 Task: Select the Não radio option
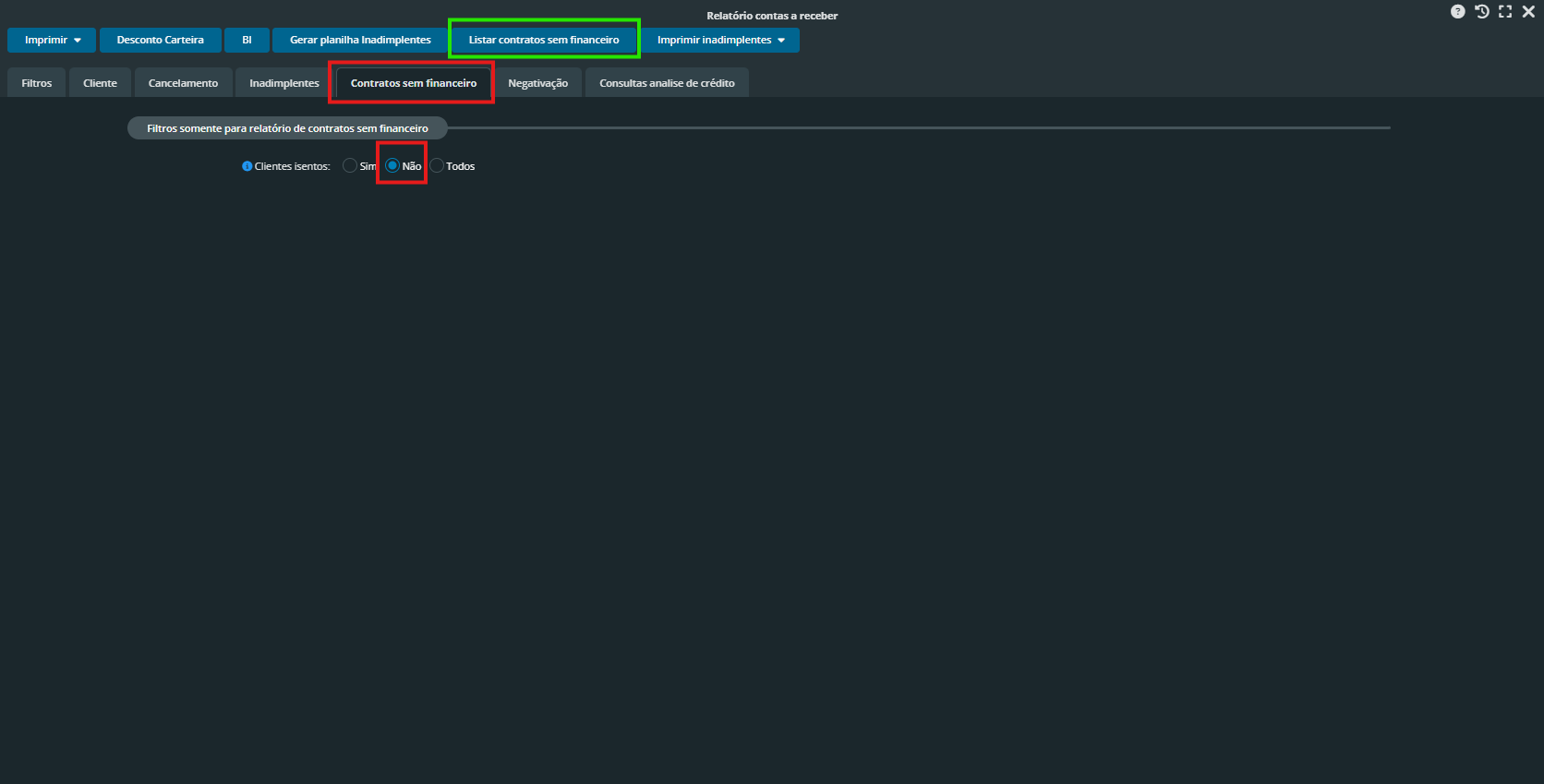(392, 166)
